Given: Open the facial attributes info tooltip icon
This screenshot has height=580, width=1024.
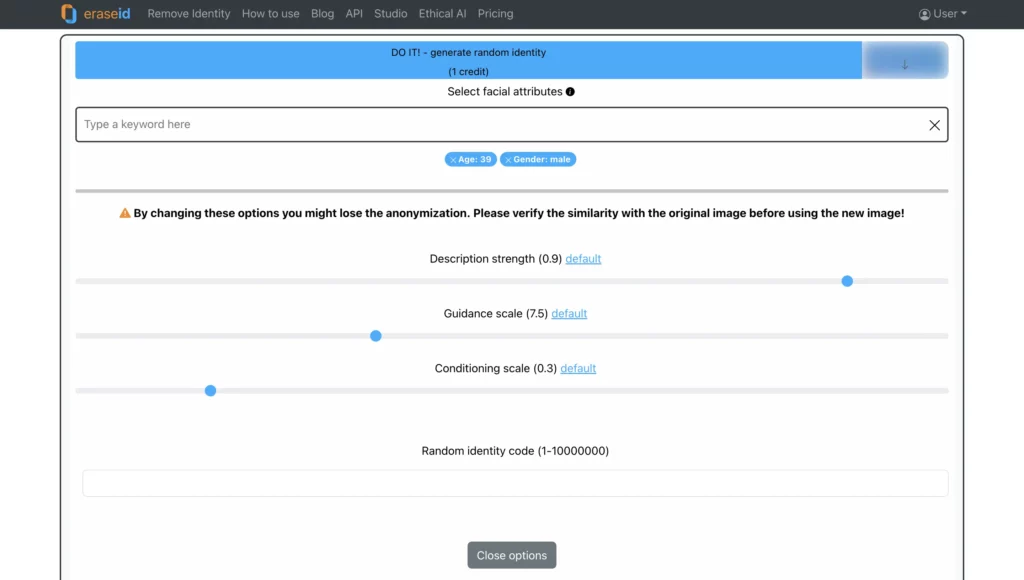Looking at the screenshot, I should pos(572,91).
